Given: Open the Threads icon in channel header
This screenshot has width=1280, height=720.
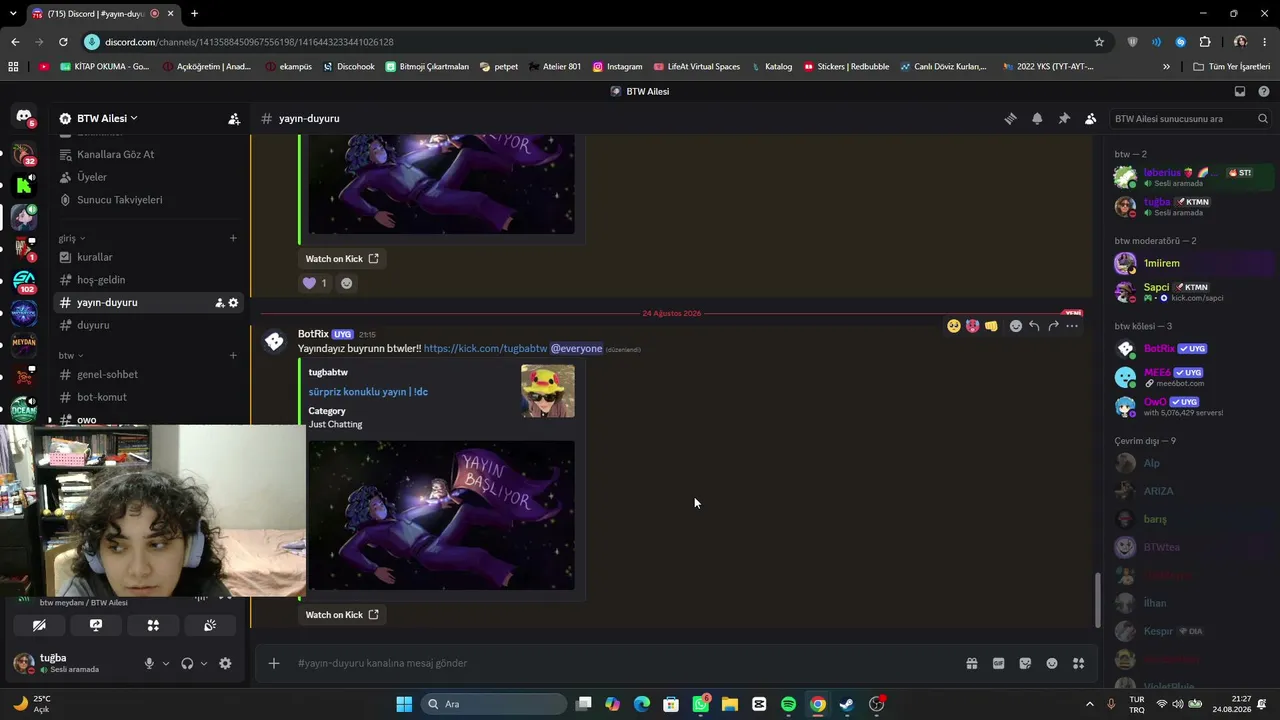Looking at the screenshot, I should tap(1010, 118).
